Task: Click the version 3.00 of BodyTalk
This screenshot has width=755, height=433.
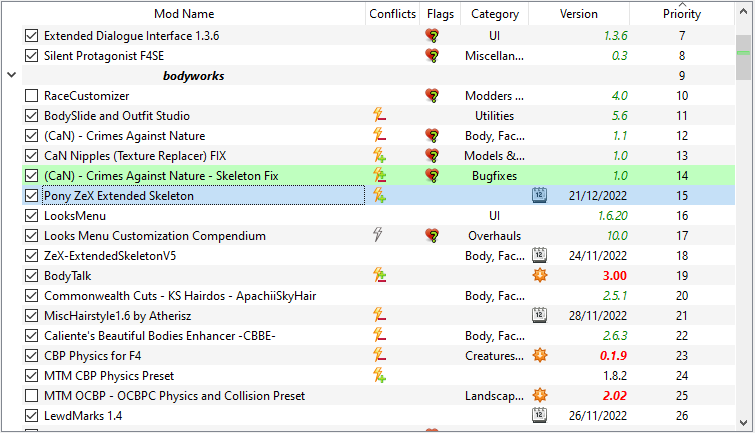Action: (x=615, y=276)
